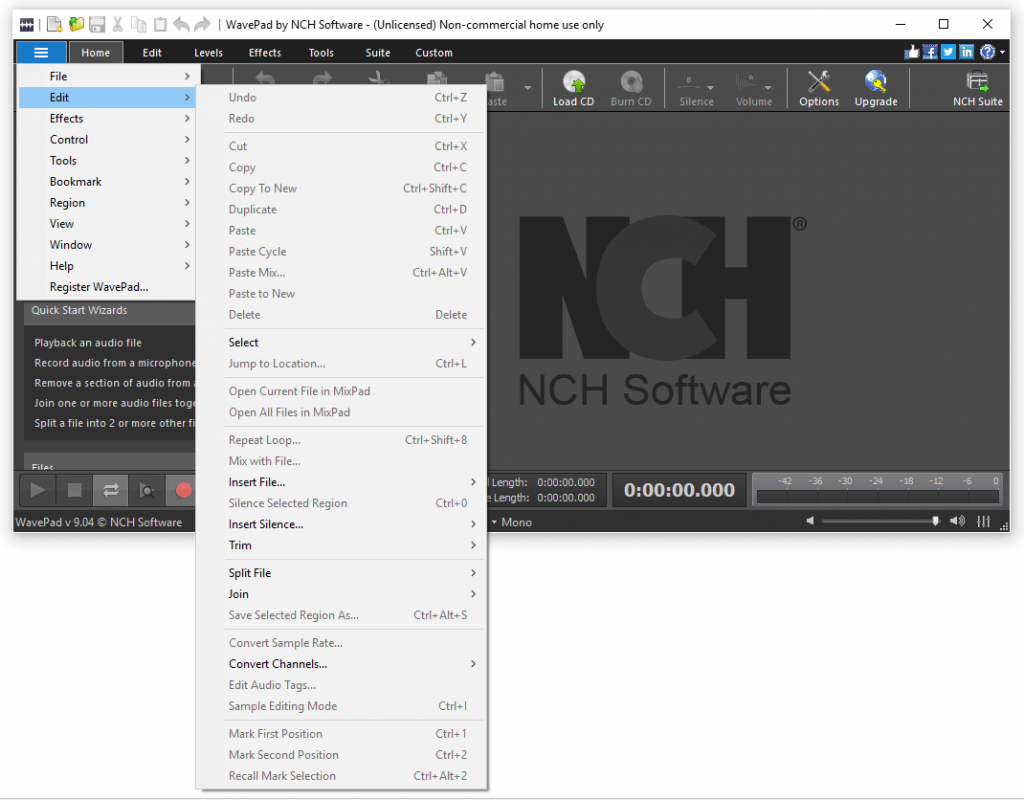Viewport: 1024px width, 800px height.
Task: Click the redo arrow in title bar
Action: click(x=202, y=25)
